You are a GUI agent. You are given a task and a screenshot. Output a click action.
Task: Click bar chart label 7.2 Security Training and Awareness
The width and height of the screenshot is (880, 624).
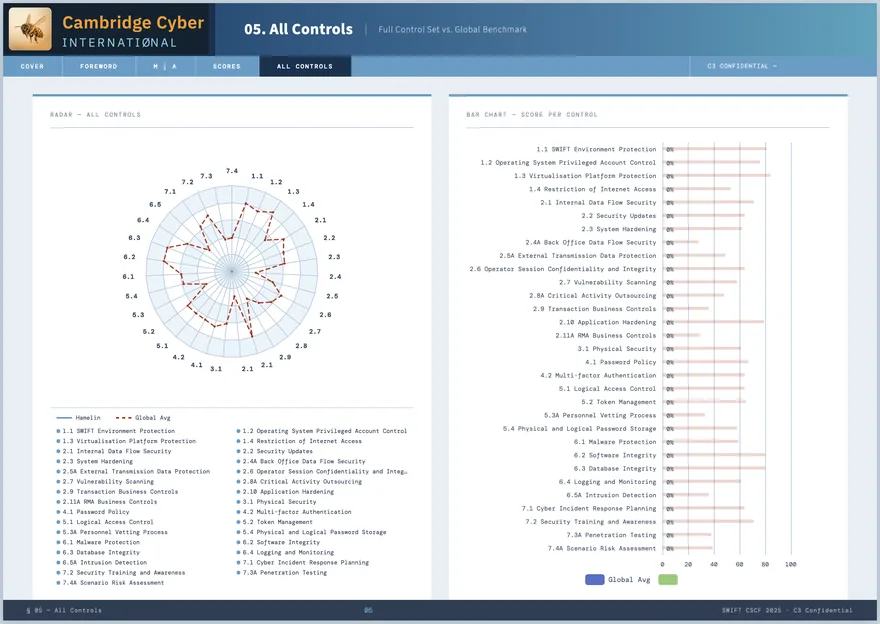pyautogui.click(x=590, y=521)
